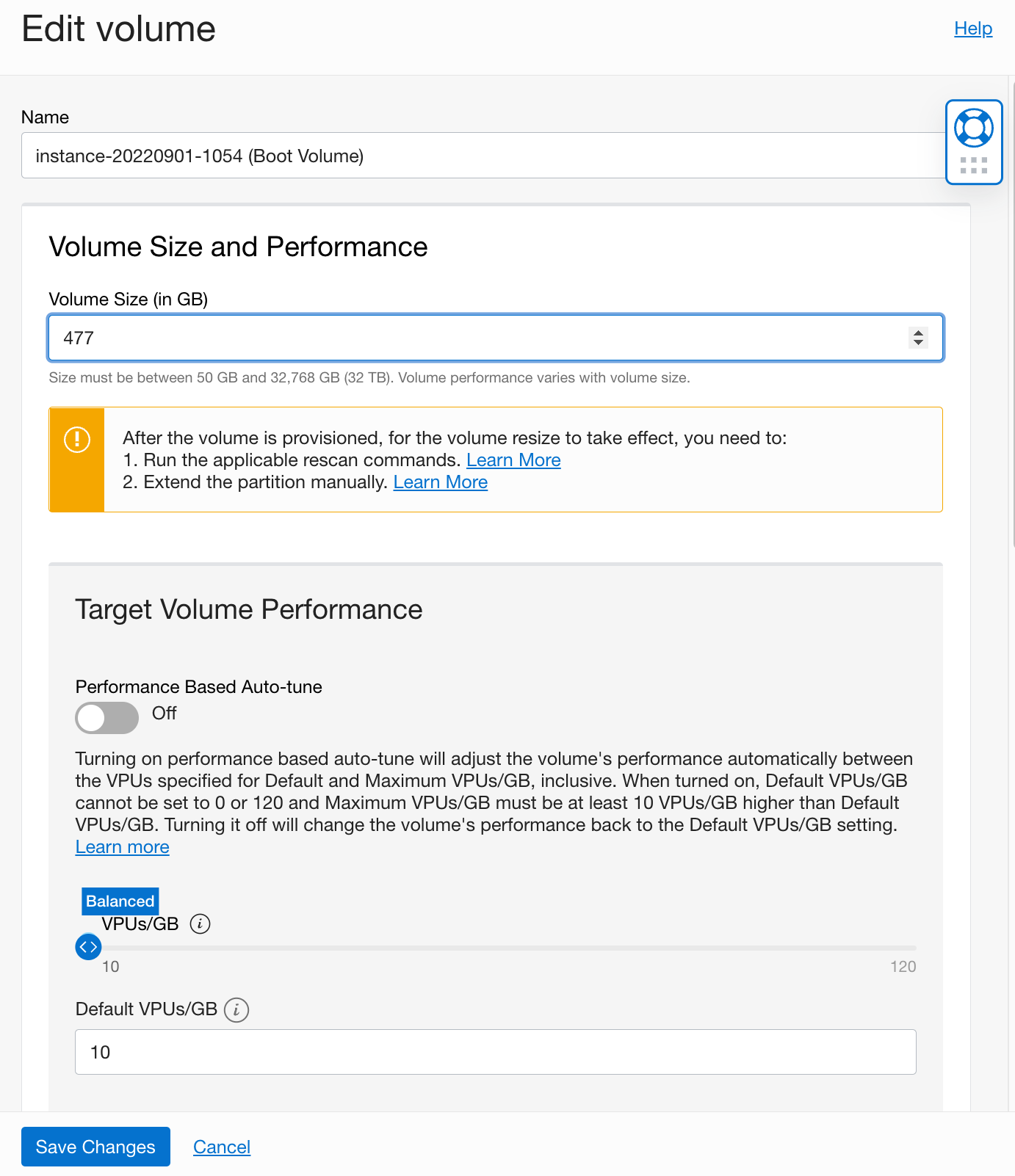1015x1176 pixels.
Task: Focus the volume Name input field
Action: (x=483, y=156)
